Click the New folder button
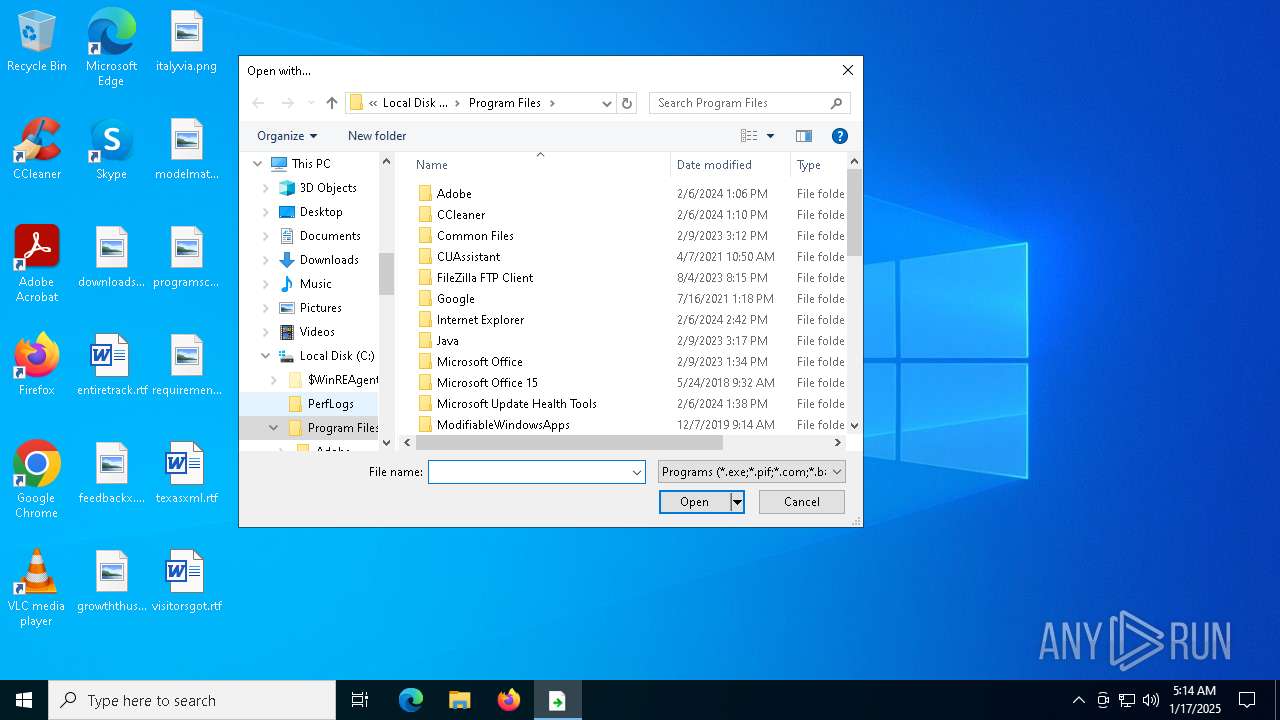 [377, 136]
